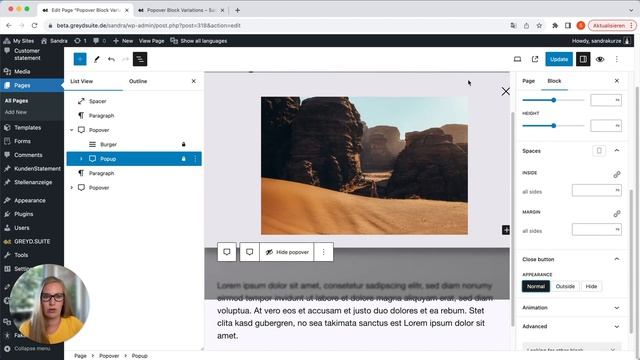Click Popover in bottom breadcrumb
Image resolution: width=640 pixels, height=360 pixels.
[109, 356]
